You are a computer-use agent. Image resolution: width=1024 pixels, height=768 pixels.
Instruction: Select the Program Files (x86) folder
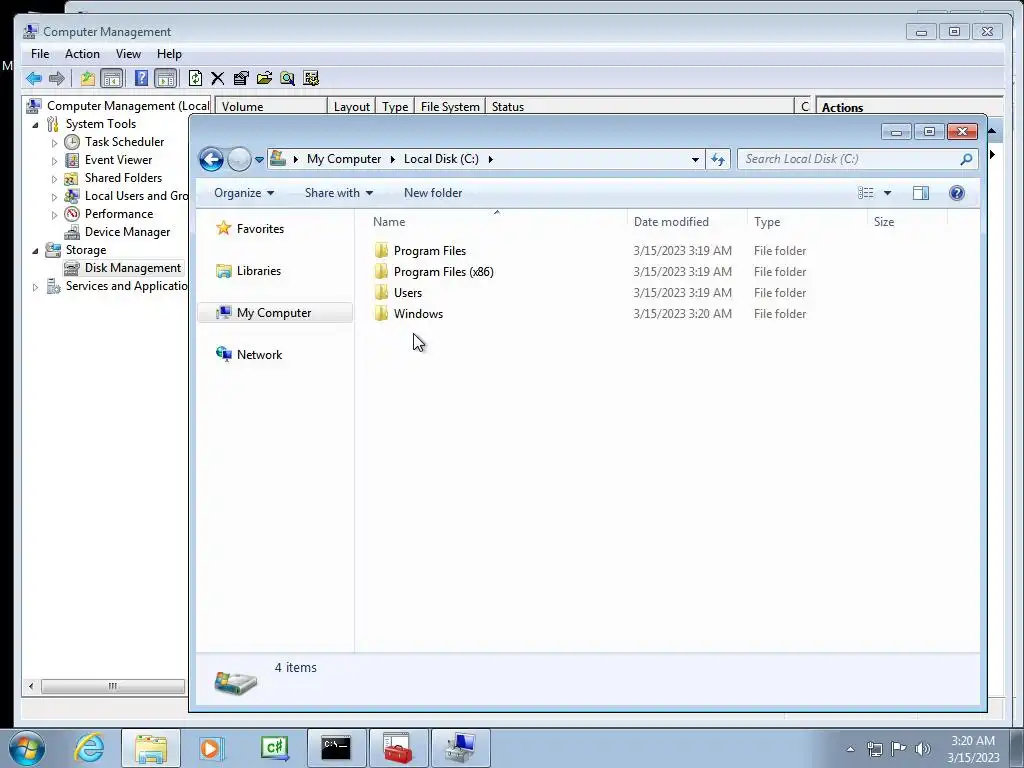pos(443,272)
